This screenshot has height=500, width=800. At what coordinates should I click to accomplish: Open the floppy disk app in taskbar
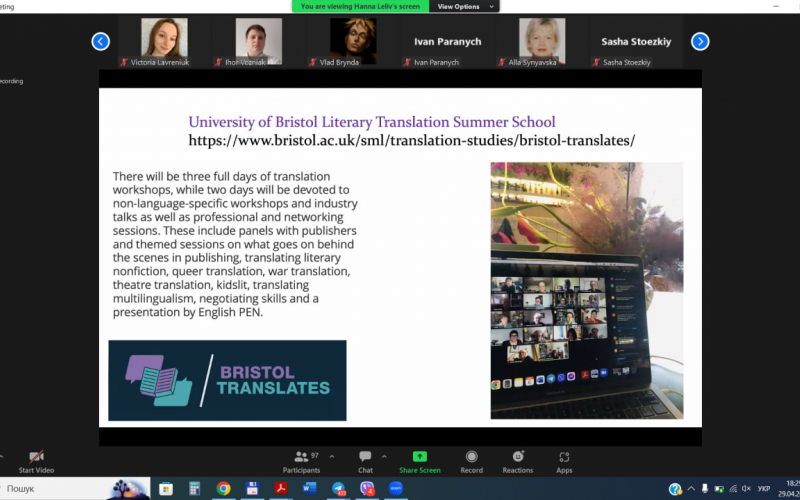(x=252, y=489)
